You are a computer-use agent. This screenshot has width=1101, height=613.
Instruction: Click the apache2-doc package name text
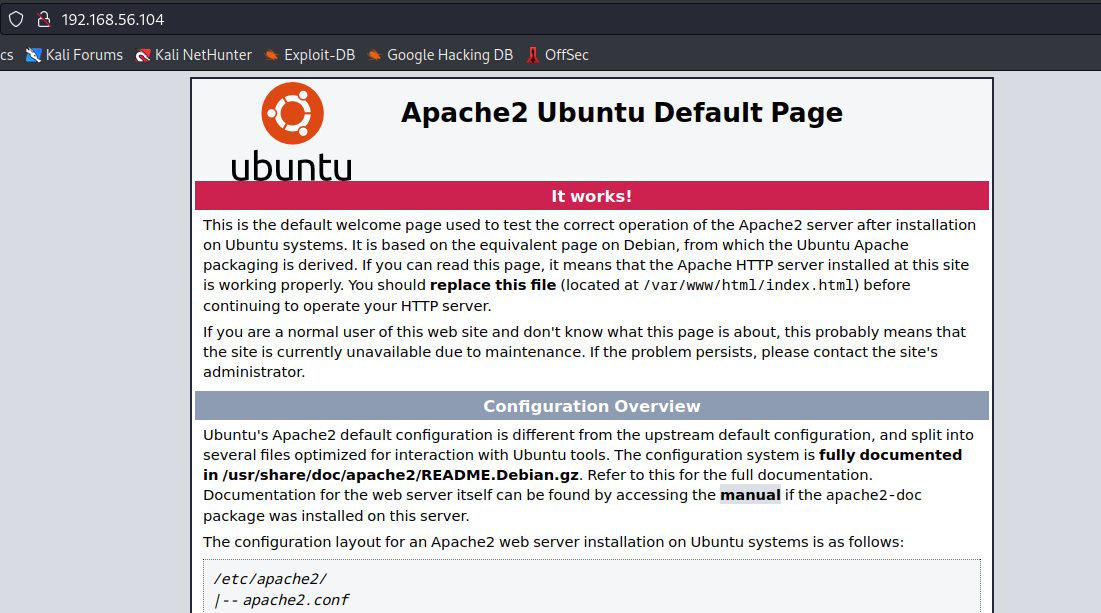click(873, 495)
